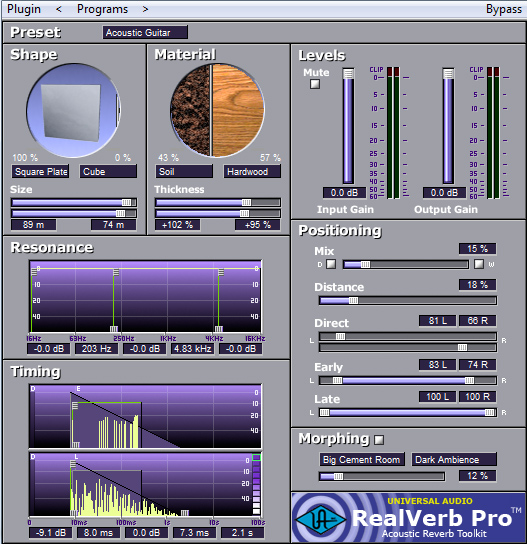
Task: Click the +95 % thickness value field
Action: coord(257,224)
